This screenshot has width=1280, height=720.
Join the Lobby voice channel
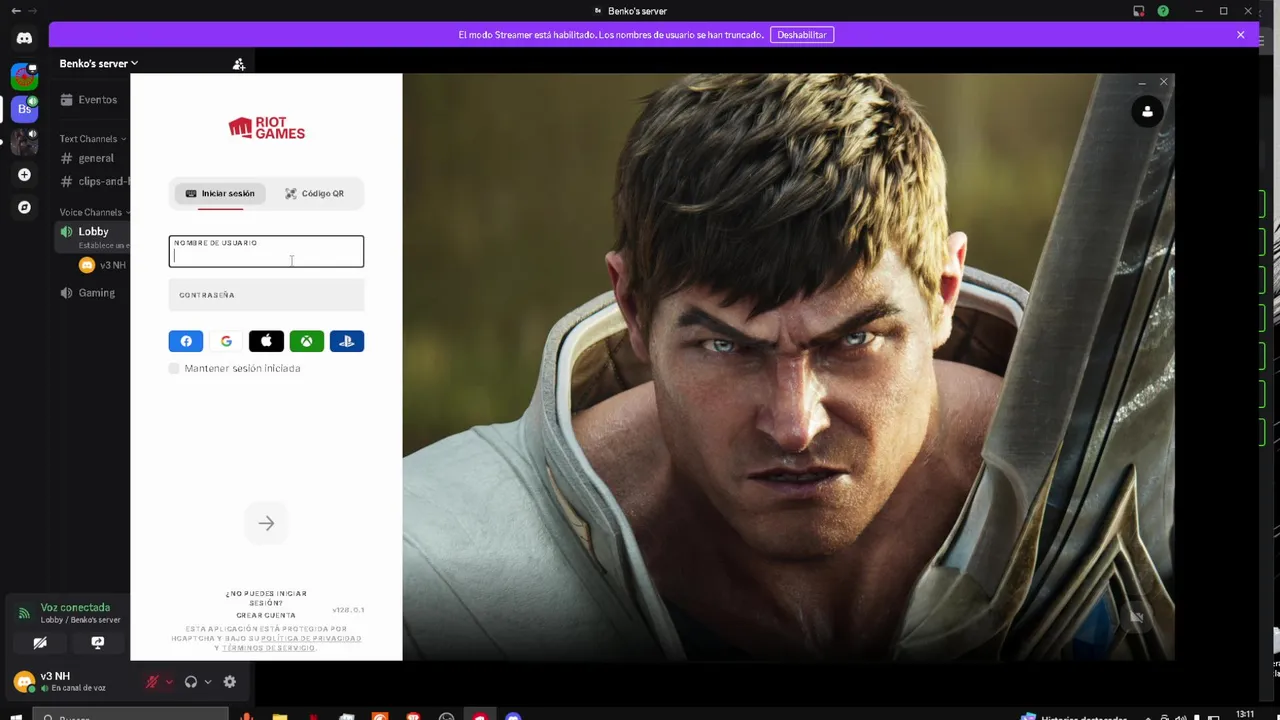(91, 237)
